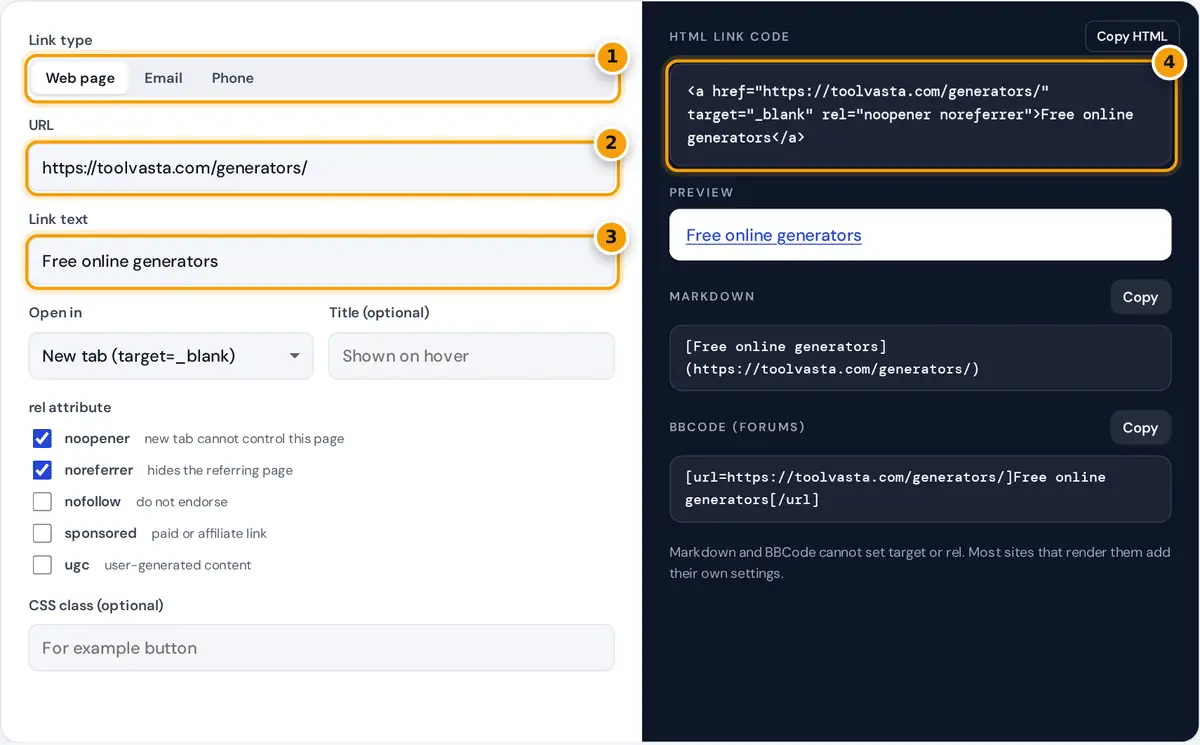Copy the BBCode forum link code

(x=1140, y=428)
